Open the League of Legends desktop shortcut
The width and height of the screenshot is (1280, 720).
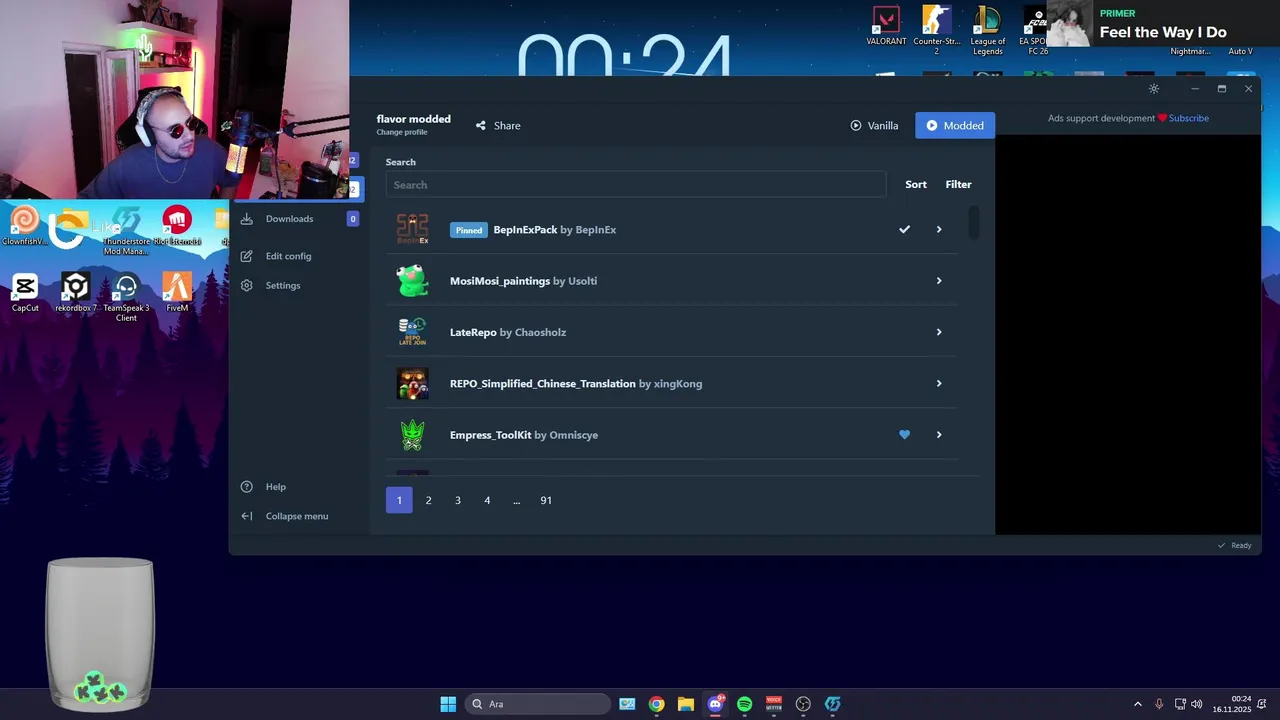click(x=987, y=30)
